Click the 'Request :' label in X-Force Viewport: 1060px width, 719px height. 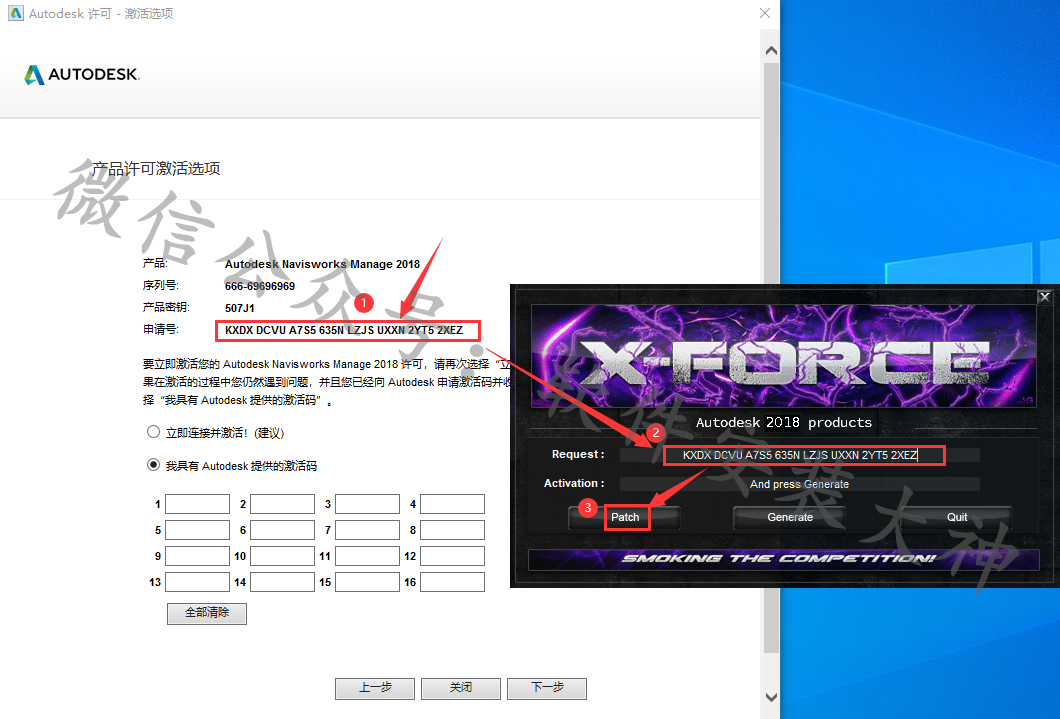578,454
